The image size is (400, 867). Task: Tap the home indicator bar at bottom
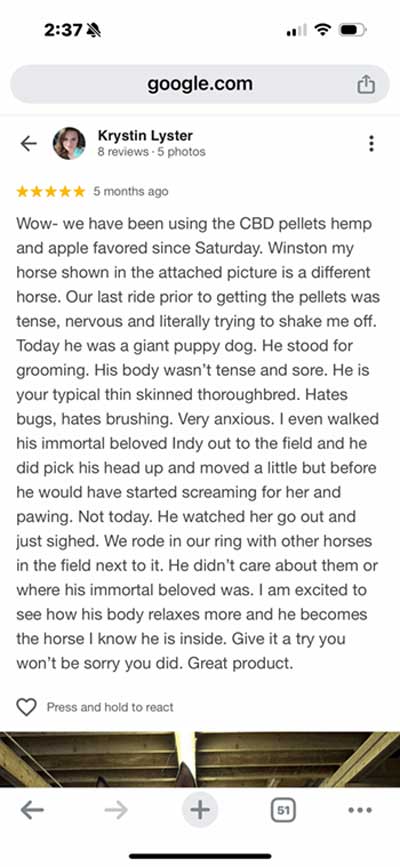[x=200, y=856]
